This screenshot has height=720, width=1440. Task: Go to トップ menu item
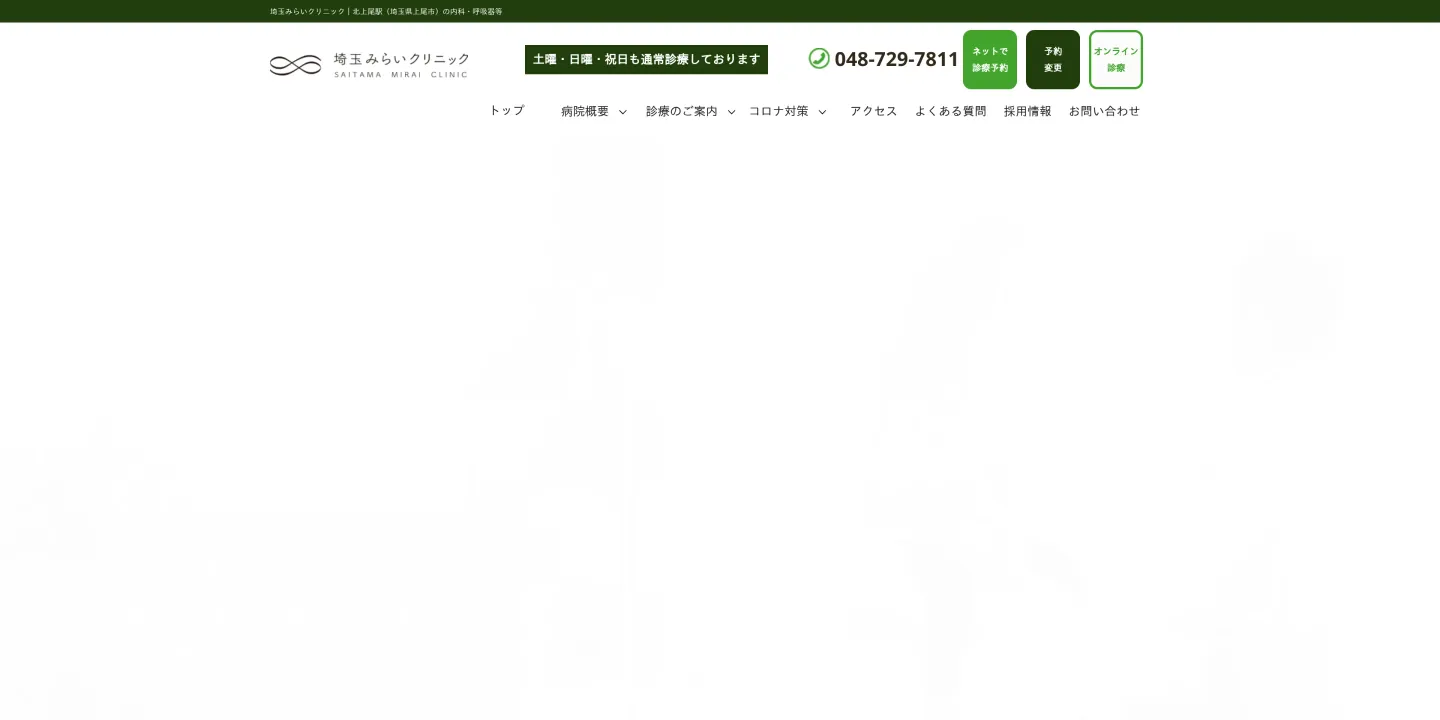[x=507, y=110]
